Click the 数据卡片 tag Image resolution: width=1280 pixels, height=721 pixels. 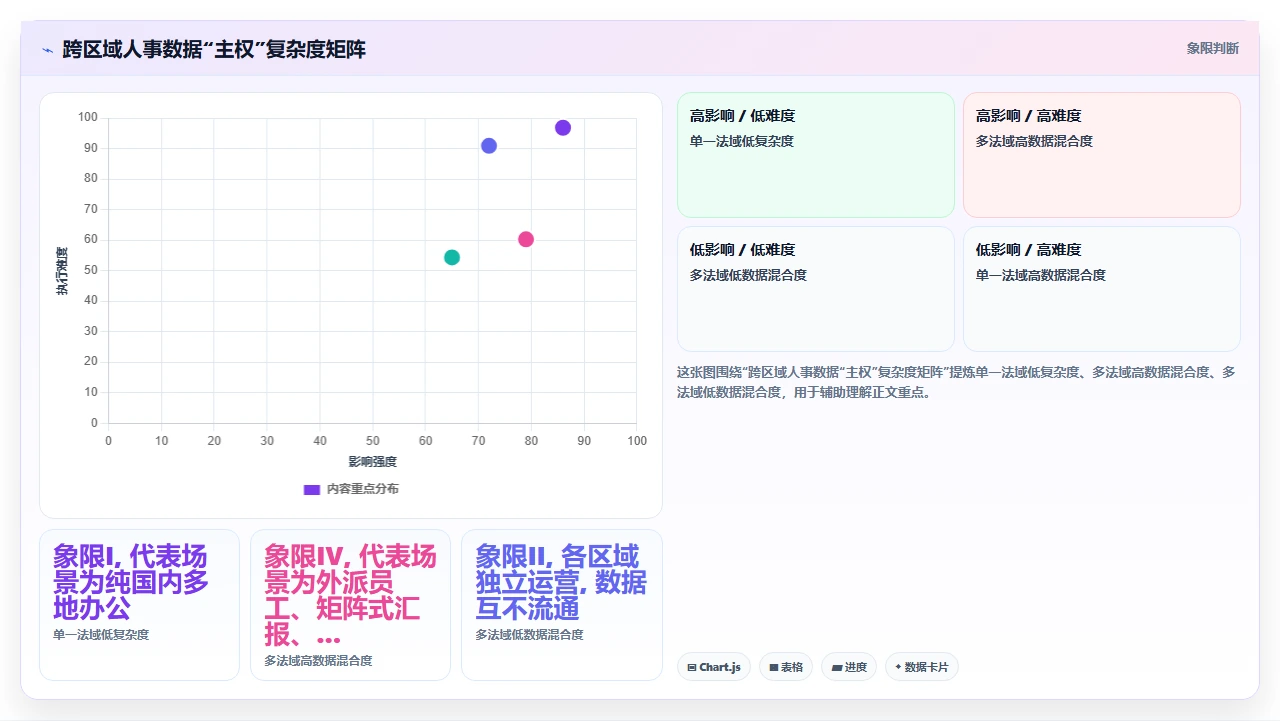[x=922, y=667]
